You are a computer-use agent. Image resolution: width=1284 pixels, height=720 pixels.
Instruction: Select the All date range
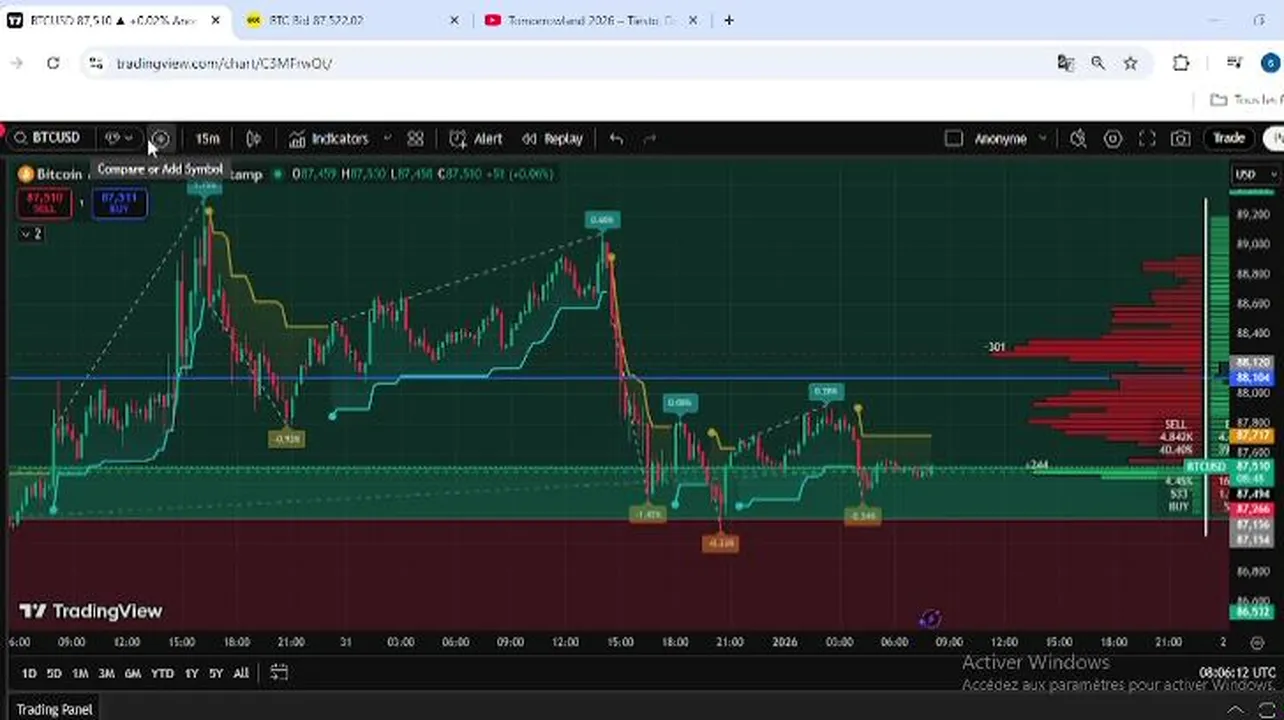click(x=241, y=673)
